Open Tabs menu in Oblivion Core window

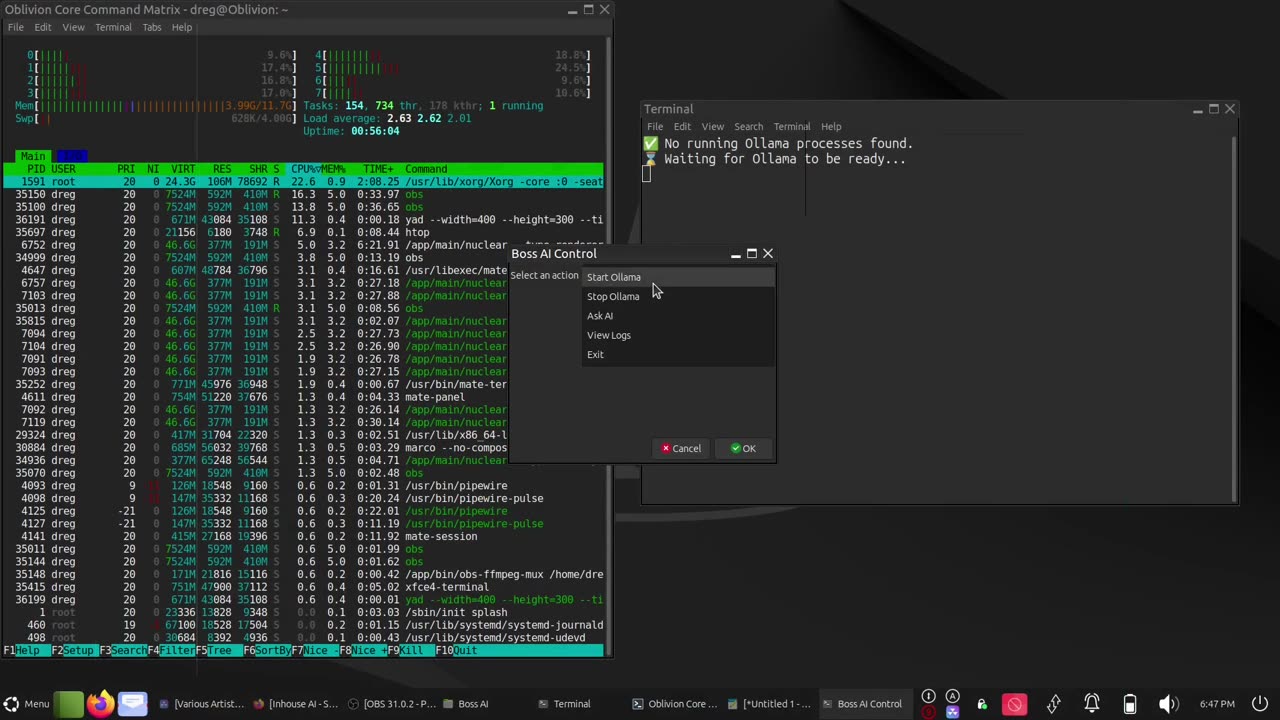tap(151, 27)
